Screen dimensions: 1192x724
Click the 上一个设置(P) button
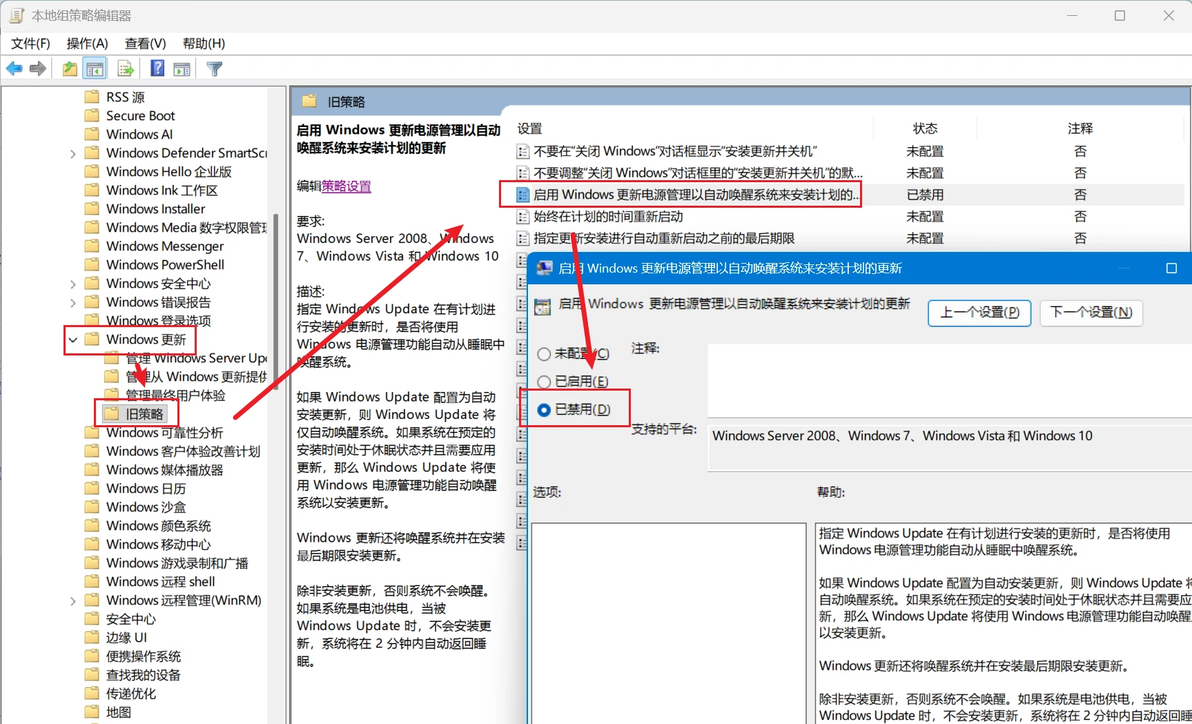979,313
